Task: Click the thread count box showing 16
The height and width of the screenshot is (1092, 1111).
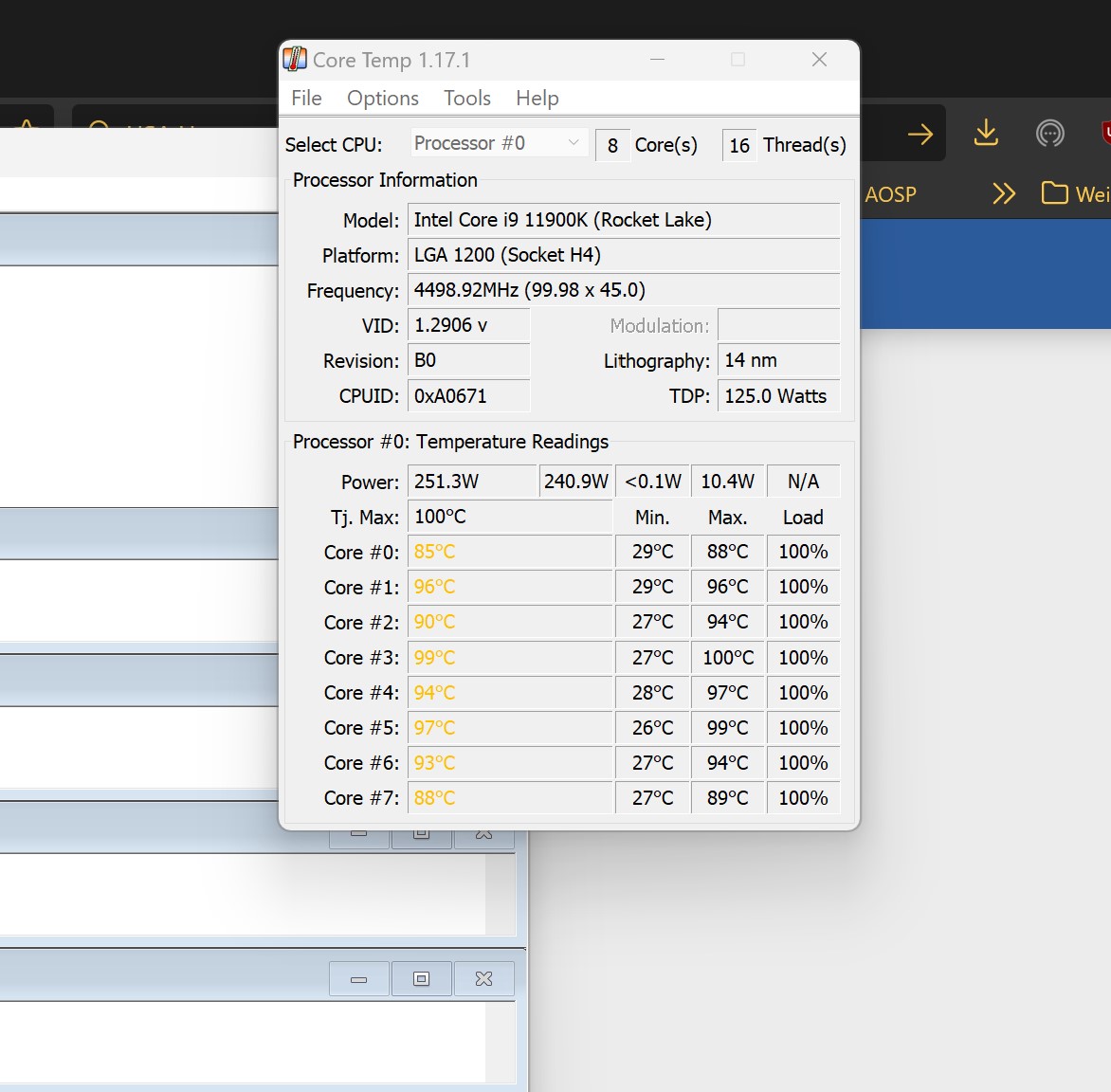Action: point(739,145)
